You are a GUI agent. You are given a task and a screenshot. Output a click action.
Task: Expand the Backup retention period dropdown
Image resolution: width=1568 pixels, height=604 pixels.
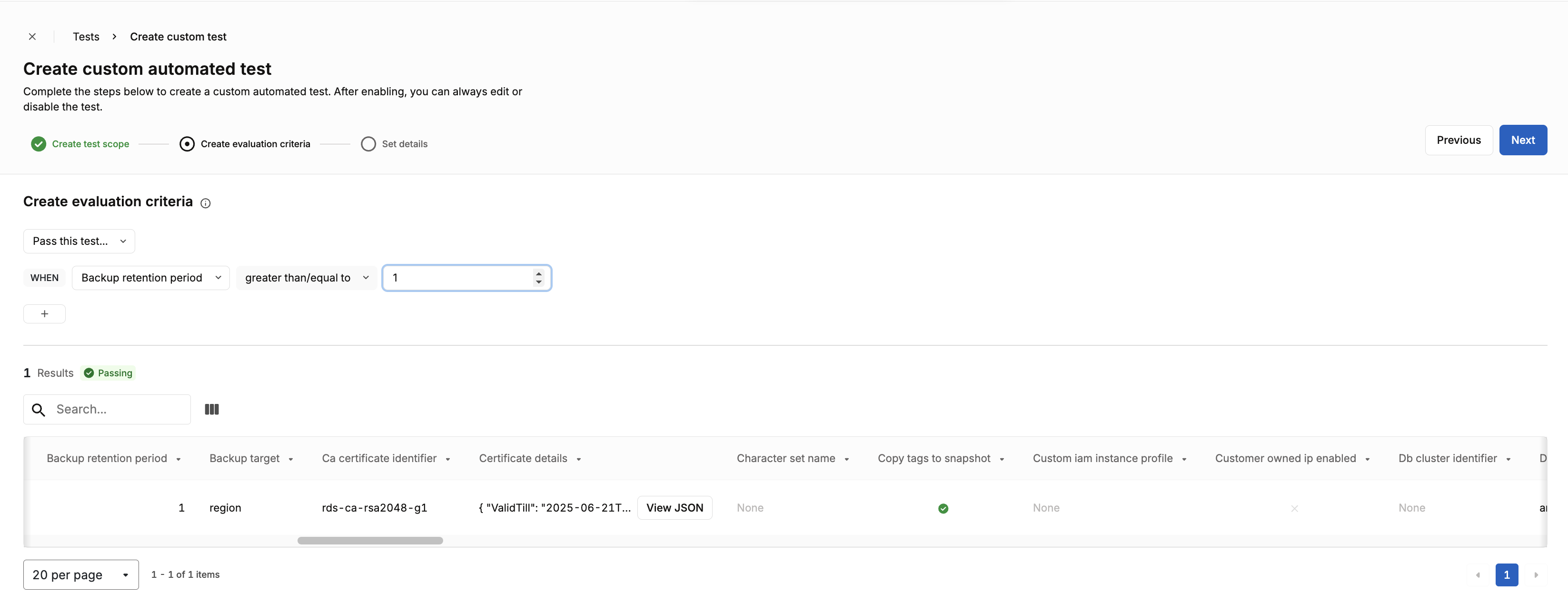(151, 278)
